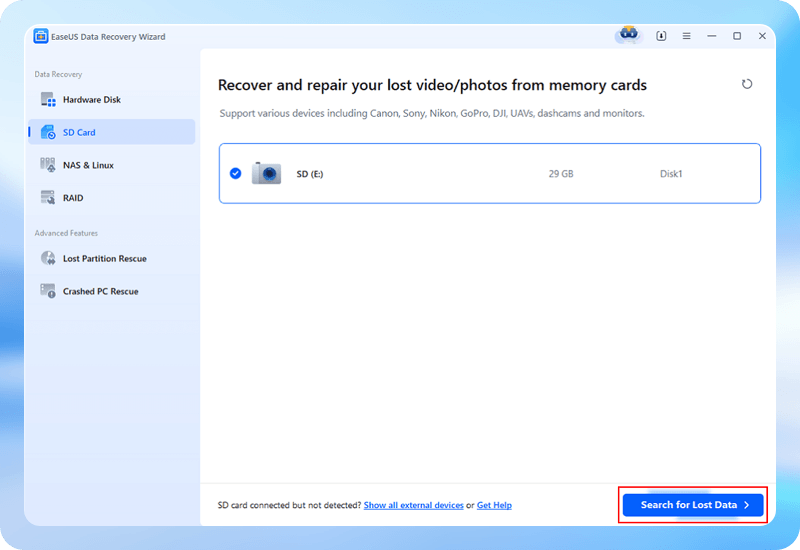
Task: Click the EaseUS Data Recovery Wizard title text
Action: pos(108,37)
